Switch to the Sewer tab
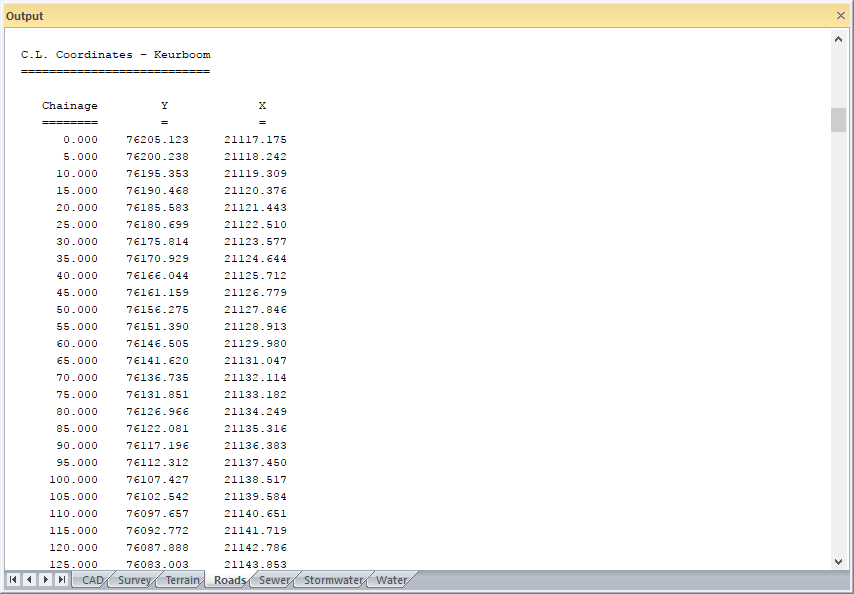Image resolution: width=854 pixels, height=594 pixels. tap(274, 580)
